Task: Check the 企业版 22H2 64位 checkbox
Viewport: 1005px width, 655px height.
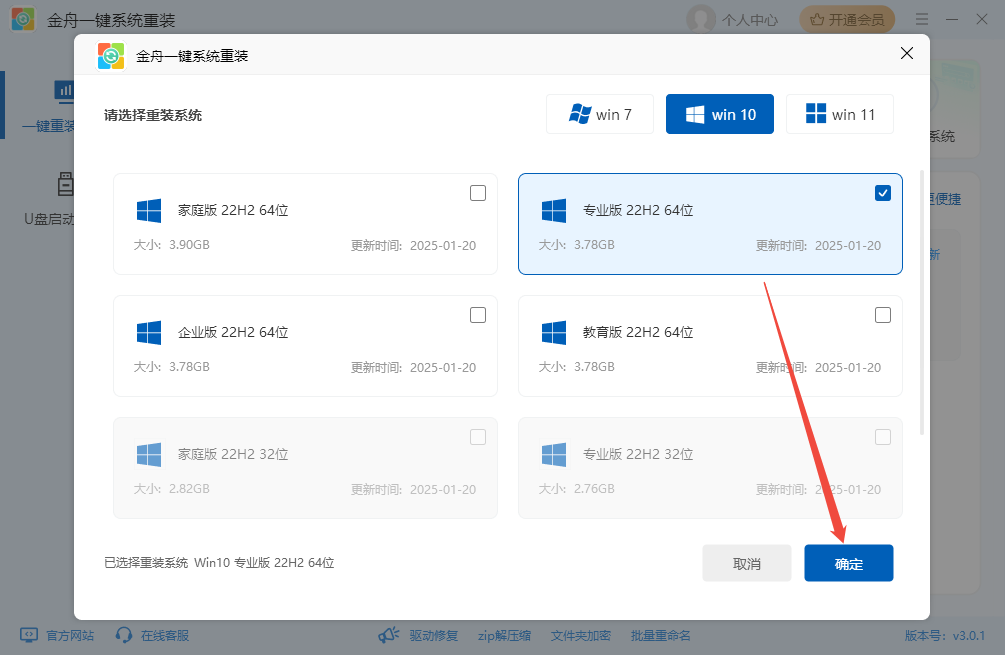Action: click(x=478, y=315)
